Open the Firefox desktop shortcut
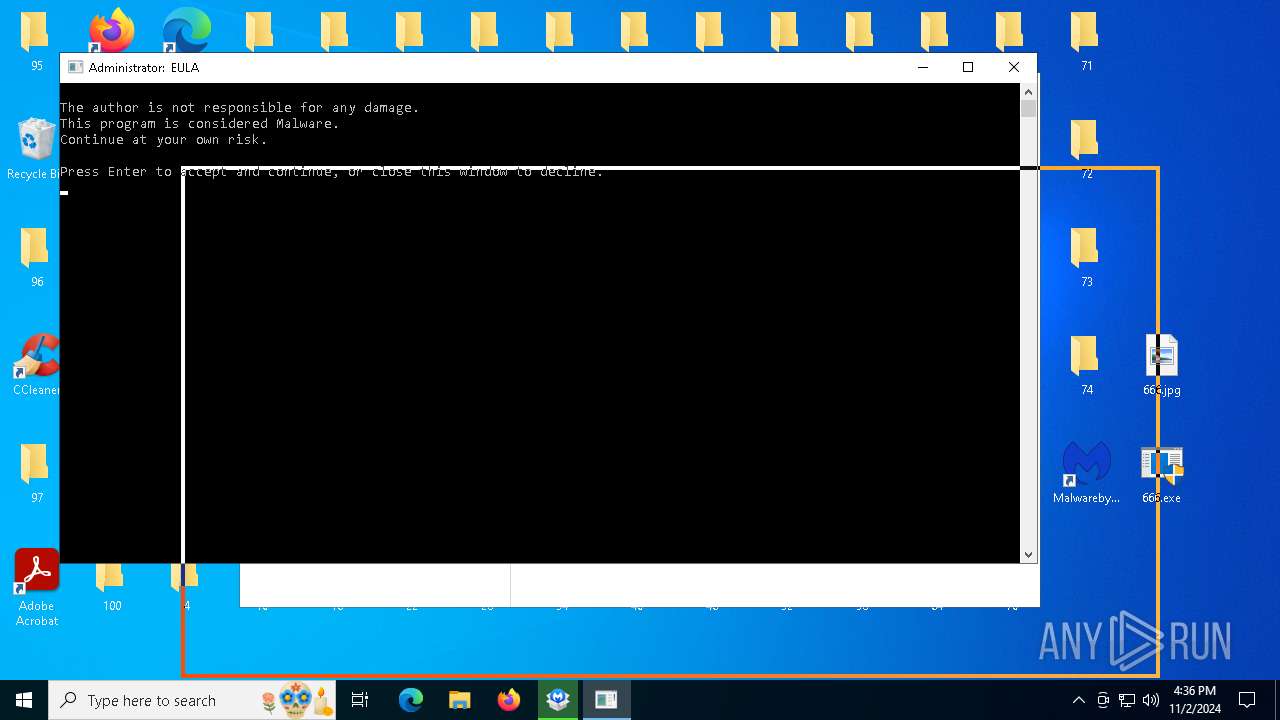 coord(111,32)
